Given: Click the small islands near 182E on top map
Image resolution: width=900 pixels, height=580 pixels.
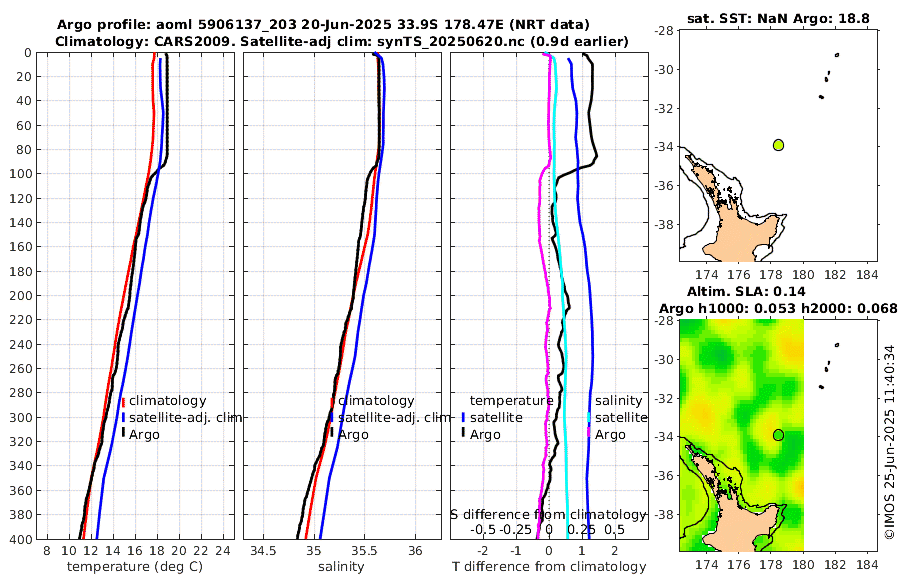Looking at the screenshot, I should 828,76.
